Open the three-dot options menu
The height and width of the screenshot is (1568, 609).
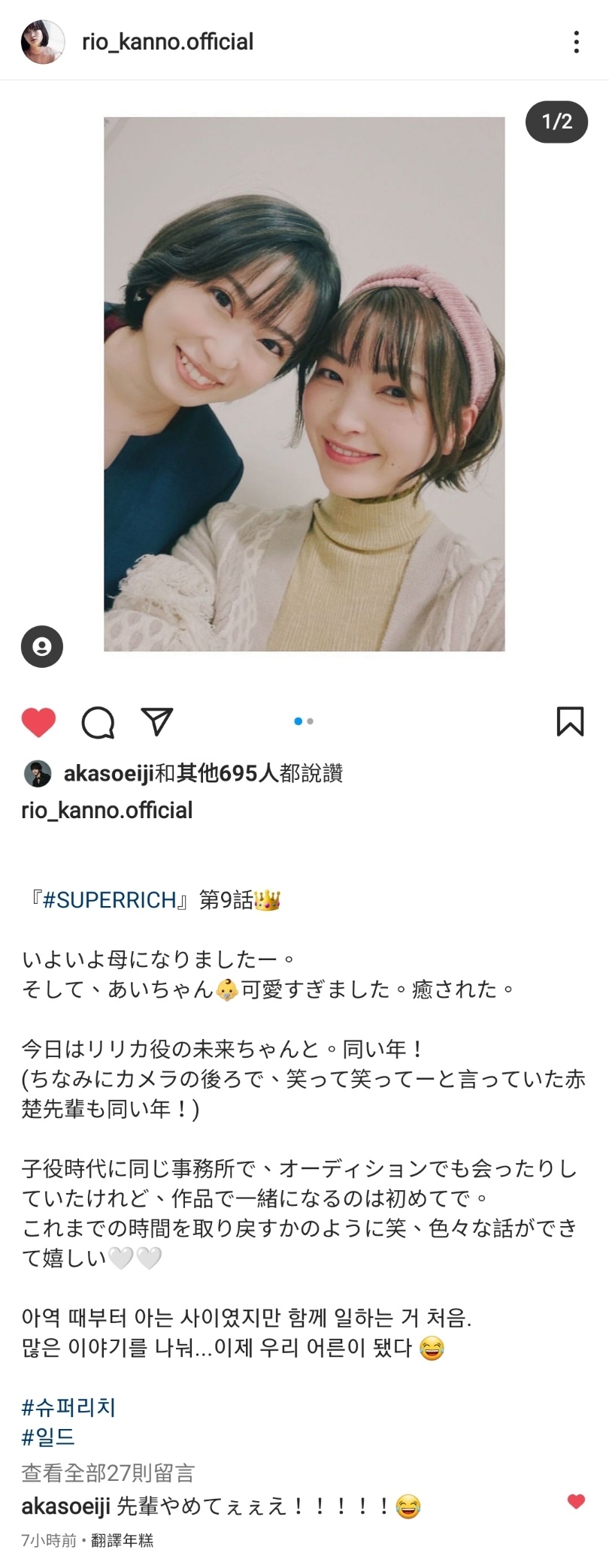[576, 42]
